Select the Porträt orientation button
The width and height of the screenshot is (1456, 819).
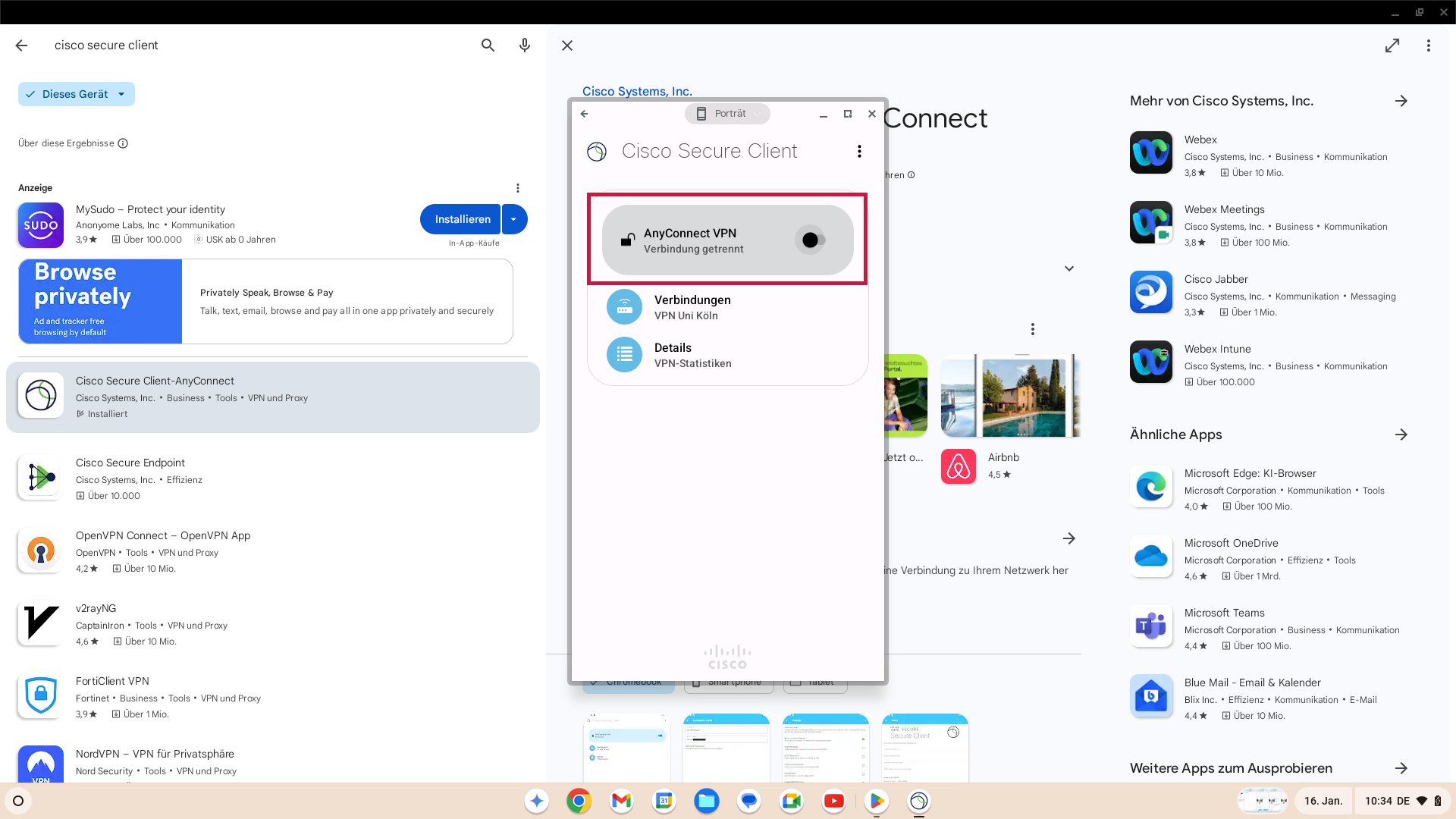coord(727,114)
